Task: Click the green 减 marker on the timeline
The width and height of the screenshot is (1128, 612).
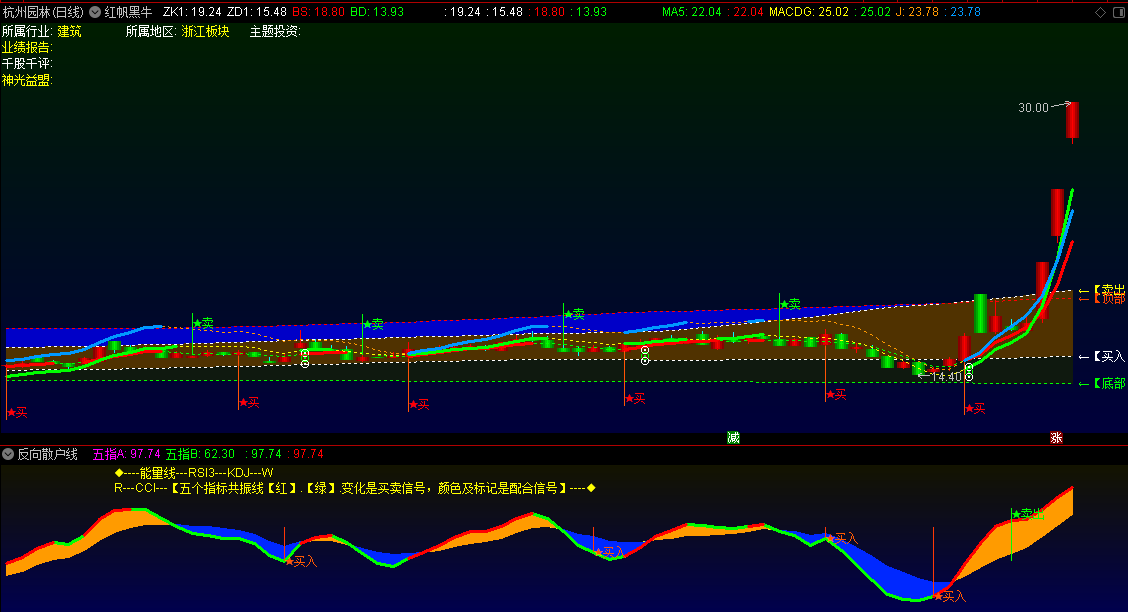Action: click(x=733, y=437)
